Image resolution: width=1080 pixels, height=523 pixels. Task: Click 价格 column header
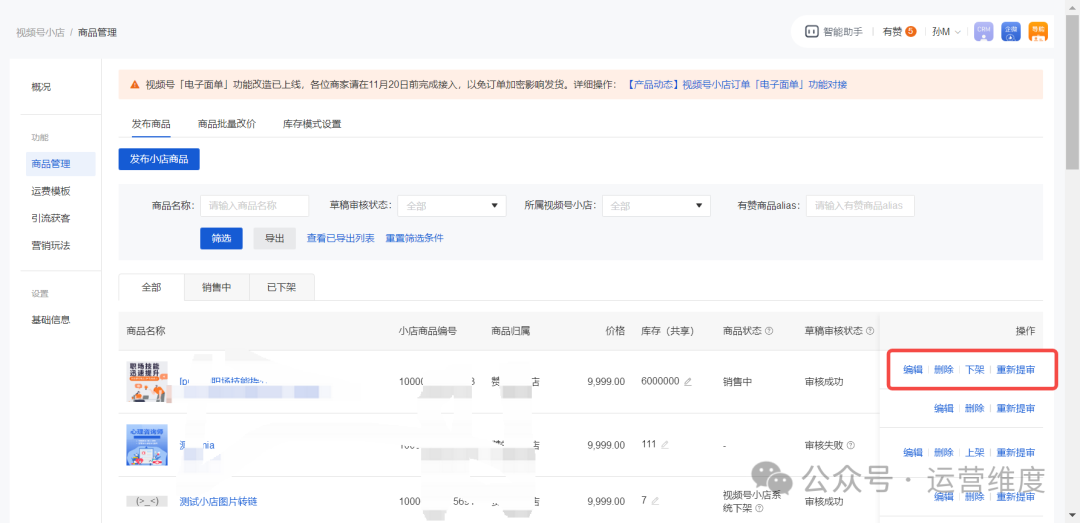tap(615, 331)
